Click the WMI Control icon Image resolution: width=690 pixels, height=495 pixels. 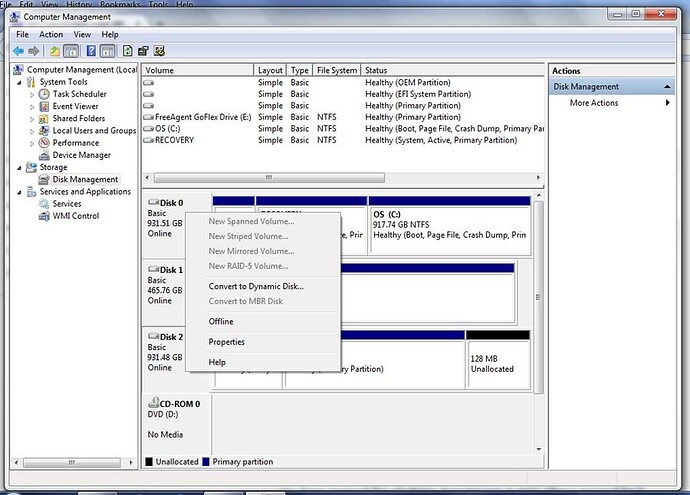[44, 216]
